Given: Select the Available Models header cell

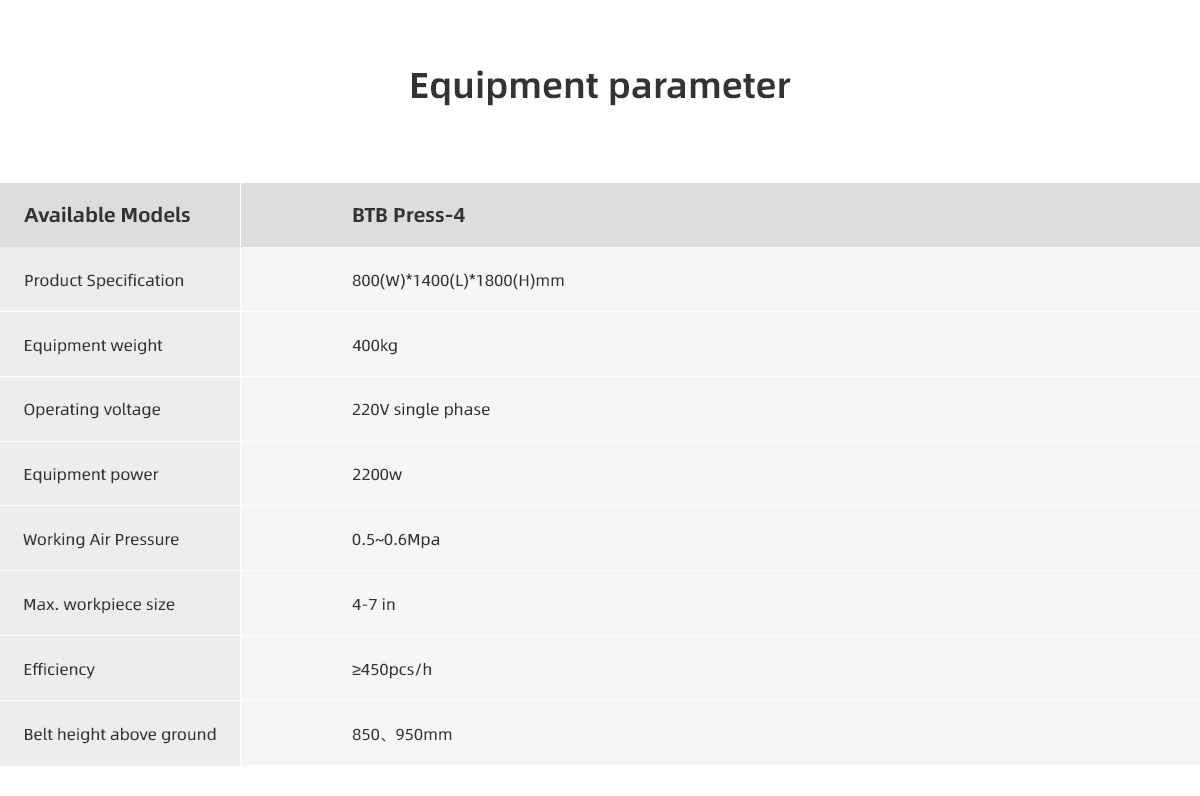Looking at the screenshot, I should point(107,215).
